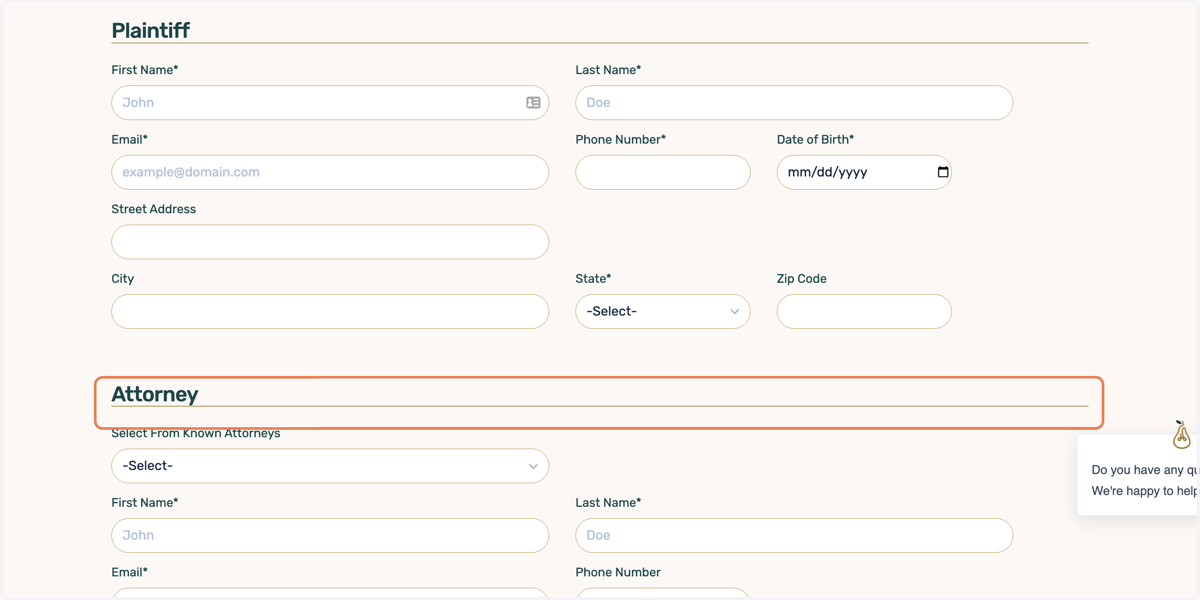Click the Attorney First Name field
The width and height of the screenshot is (1200, 600).
330,535
